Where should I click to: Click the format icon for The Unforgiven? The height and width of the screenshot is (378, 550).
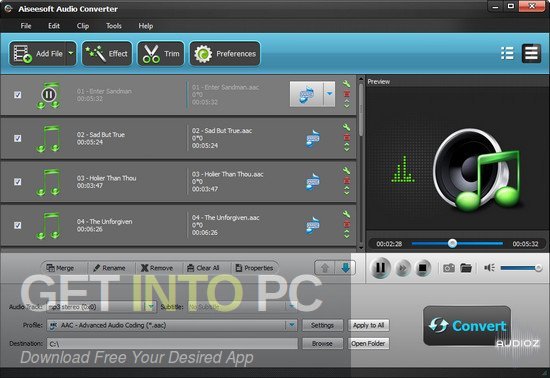click(313, 225)
